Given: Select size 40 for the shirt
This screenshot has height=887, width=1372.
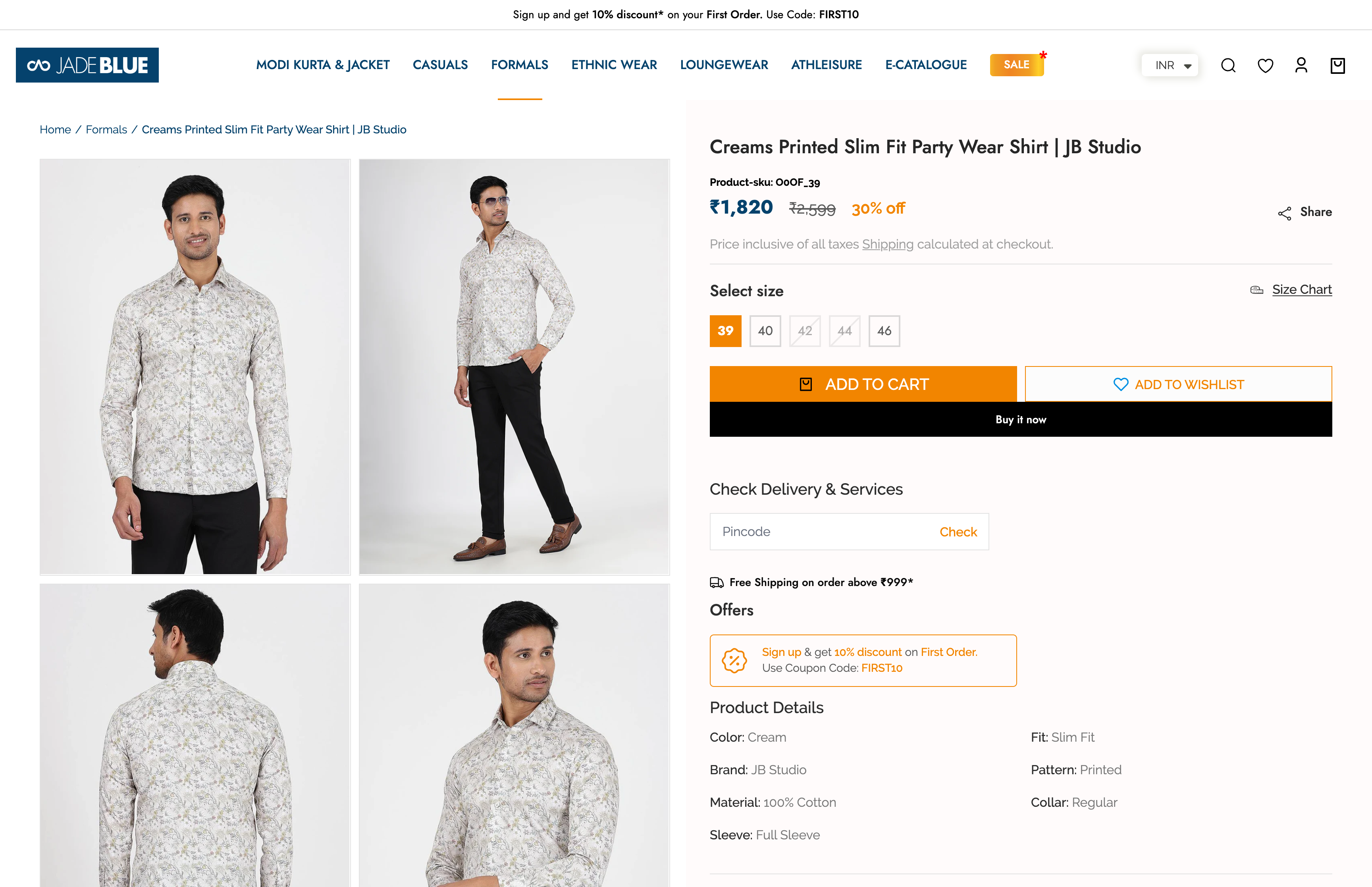Looking at the screenshot, I should (x=765, y=331).
